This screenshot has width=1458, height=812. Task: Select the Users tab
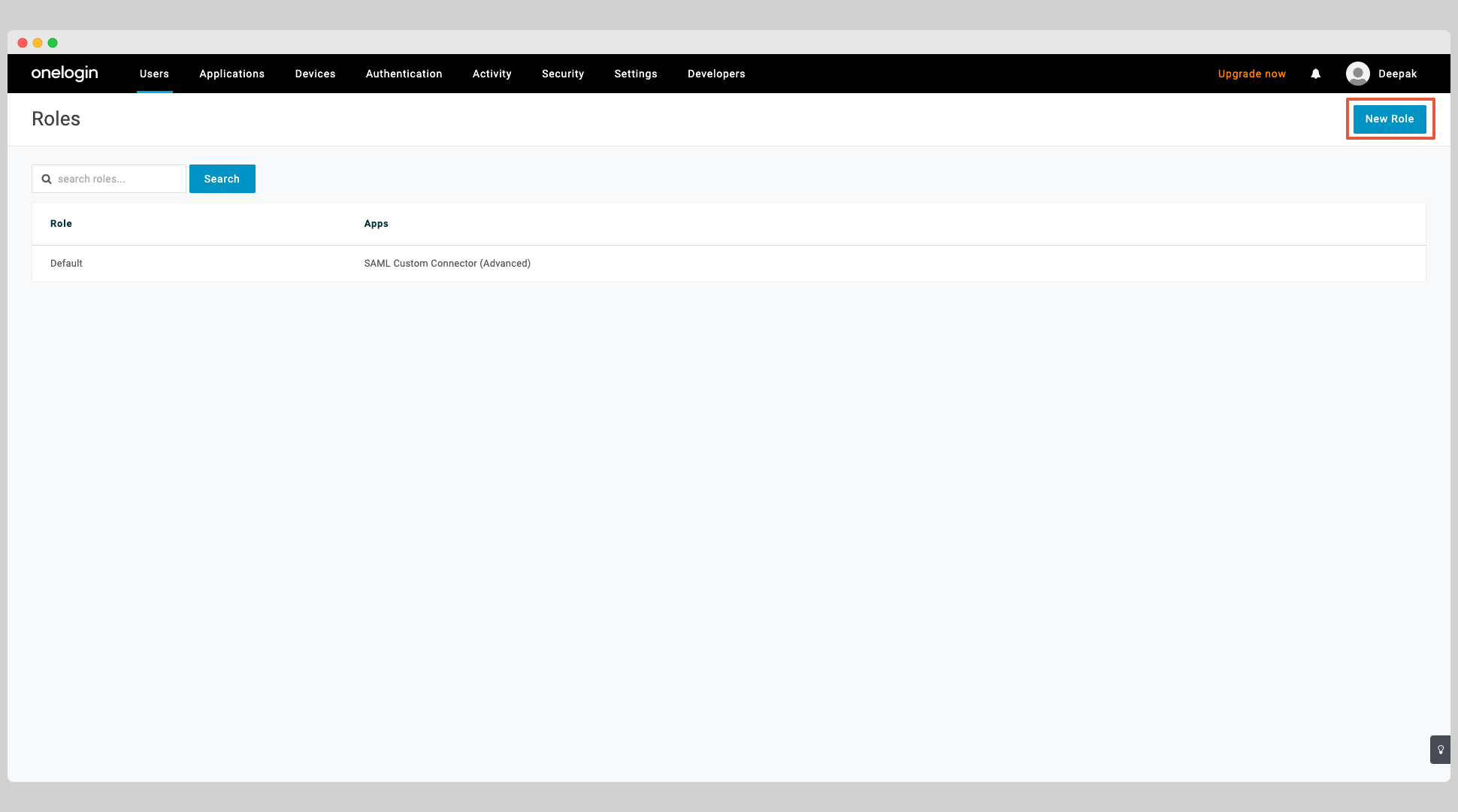click(154, 74)
